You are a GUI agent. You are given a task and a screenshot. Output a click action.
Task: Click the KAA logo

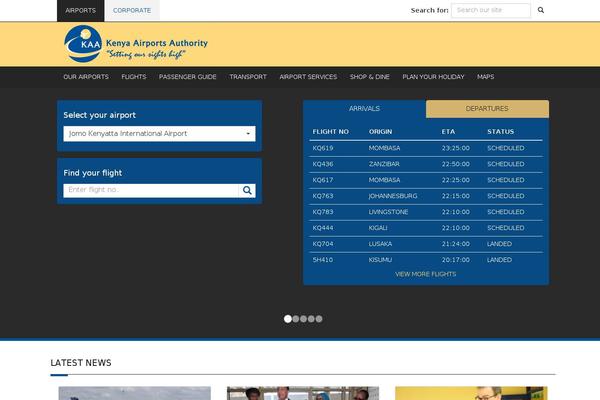pos(136,44)
